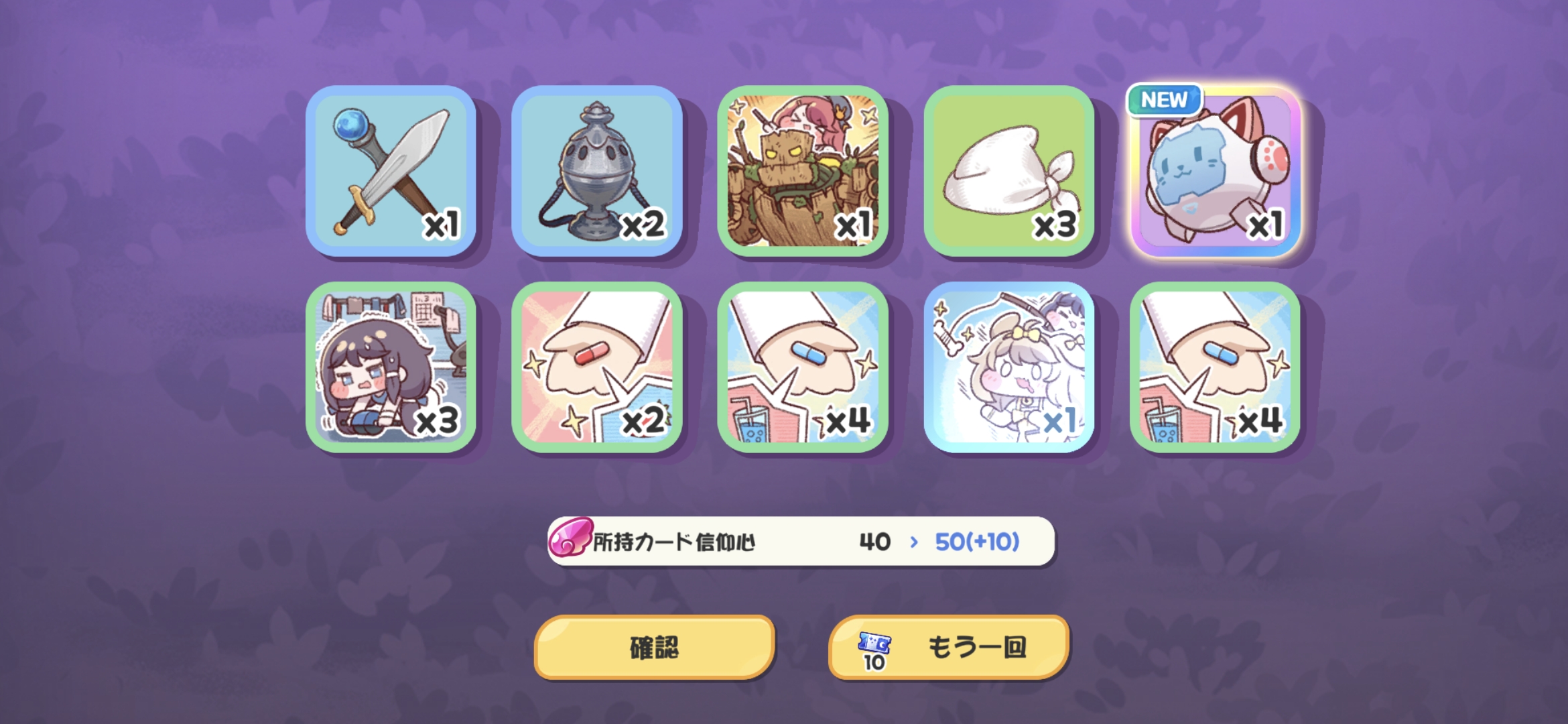Select the last blue pill item card
The height and width of the screenshot is (724, 1568).
[1216, 367]
